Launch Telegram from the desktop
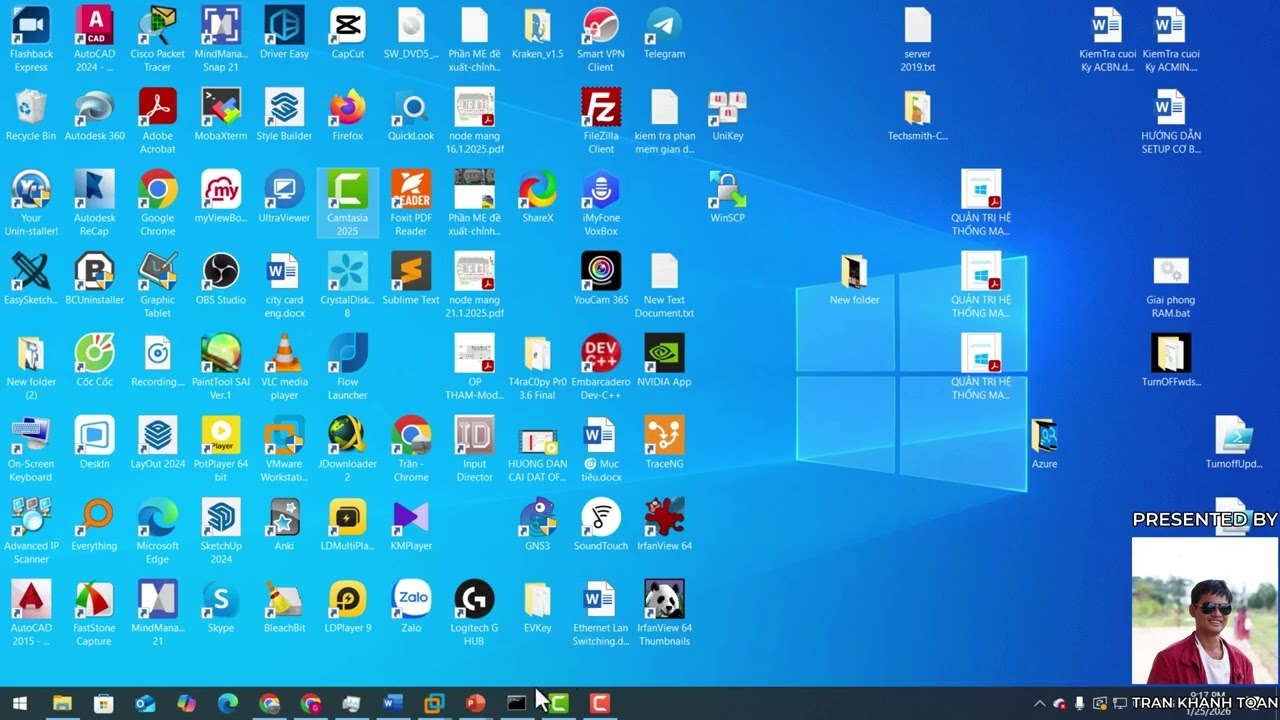The height and width of the screenshot is (720, 1280). 664,33
